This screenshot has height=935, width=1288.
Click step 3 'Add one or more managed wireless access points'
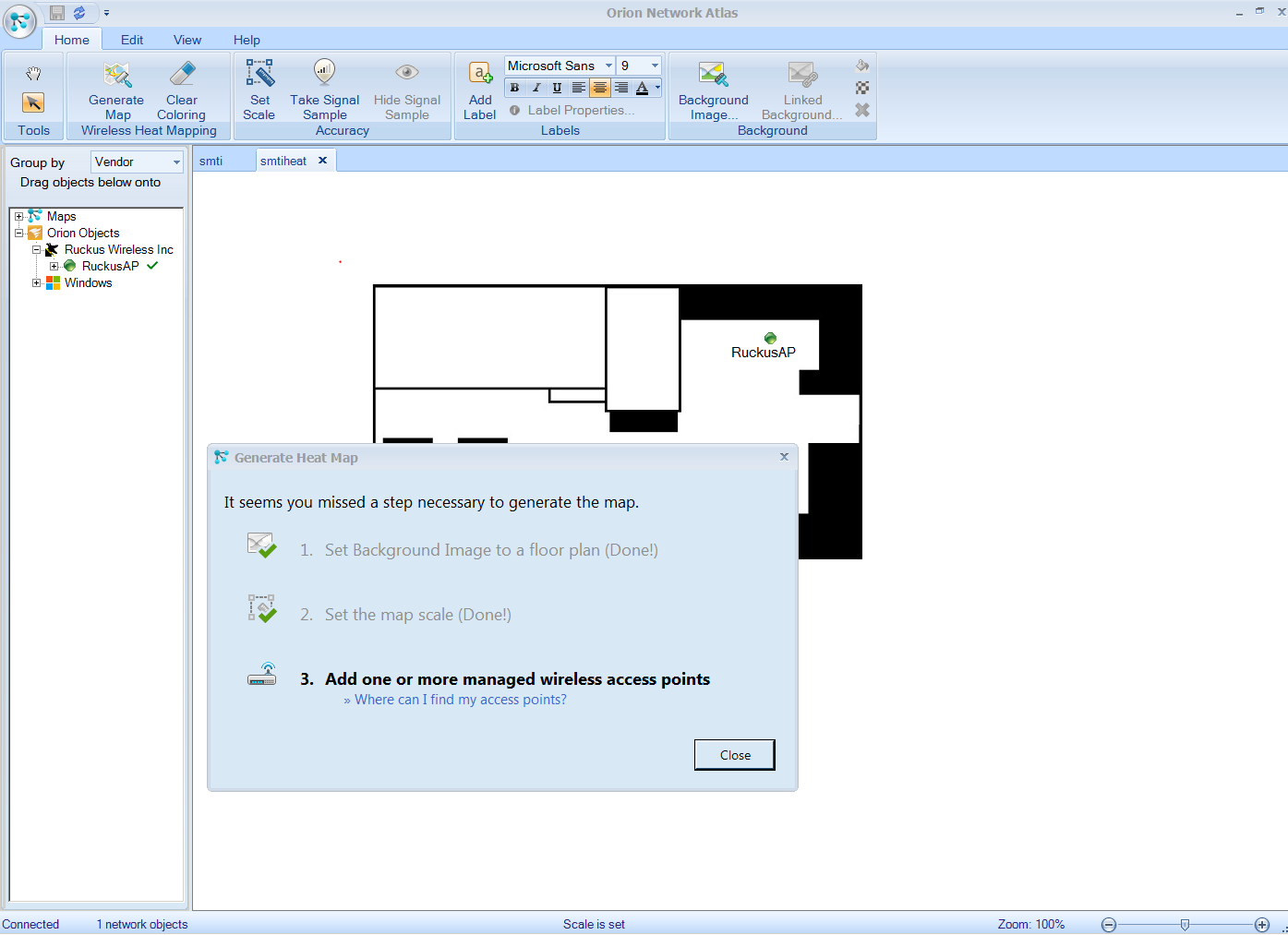point(517,679)
